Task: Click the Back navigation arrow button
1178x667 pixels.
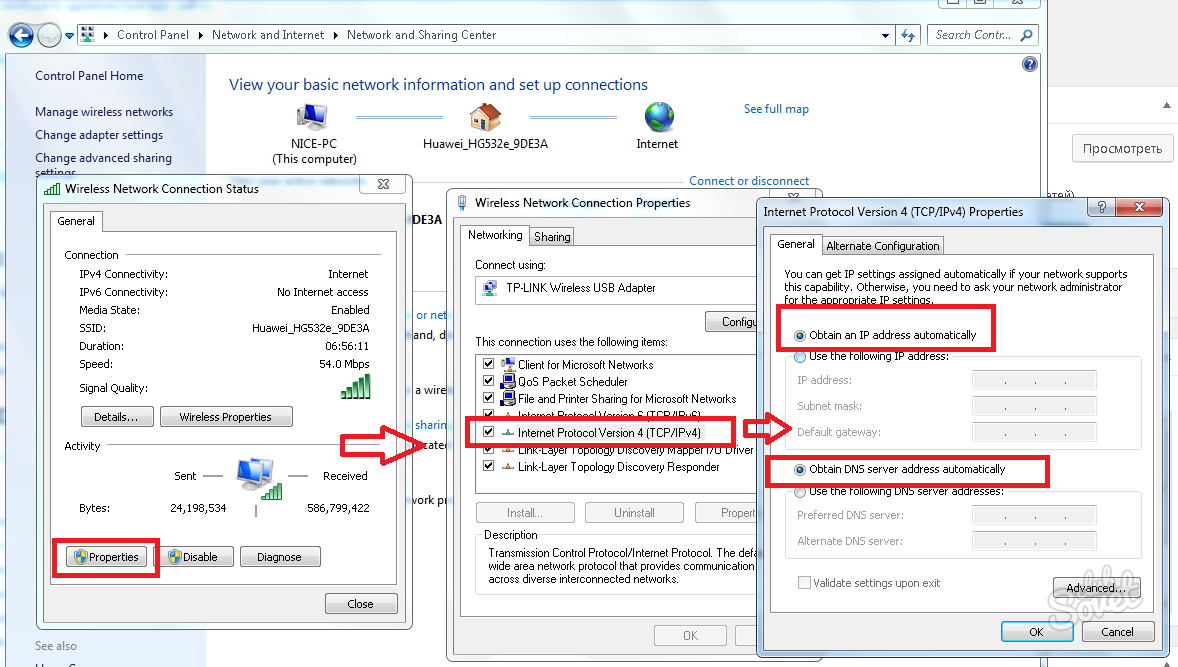Action: (x=20, y=35)
